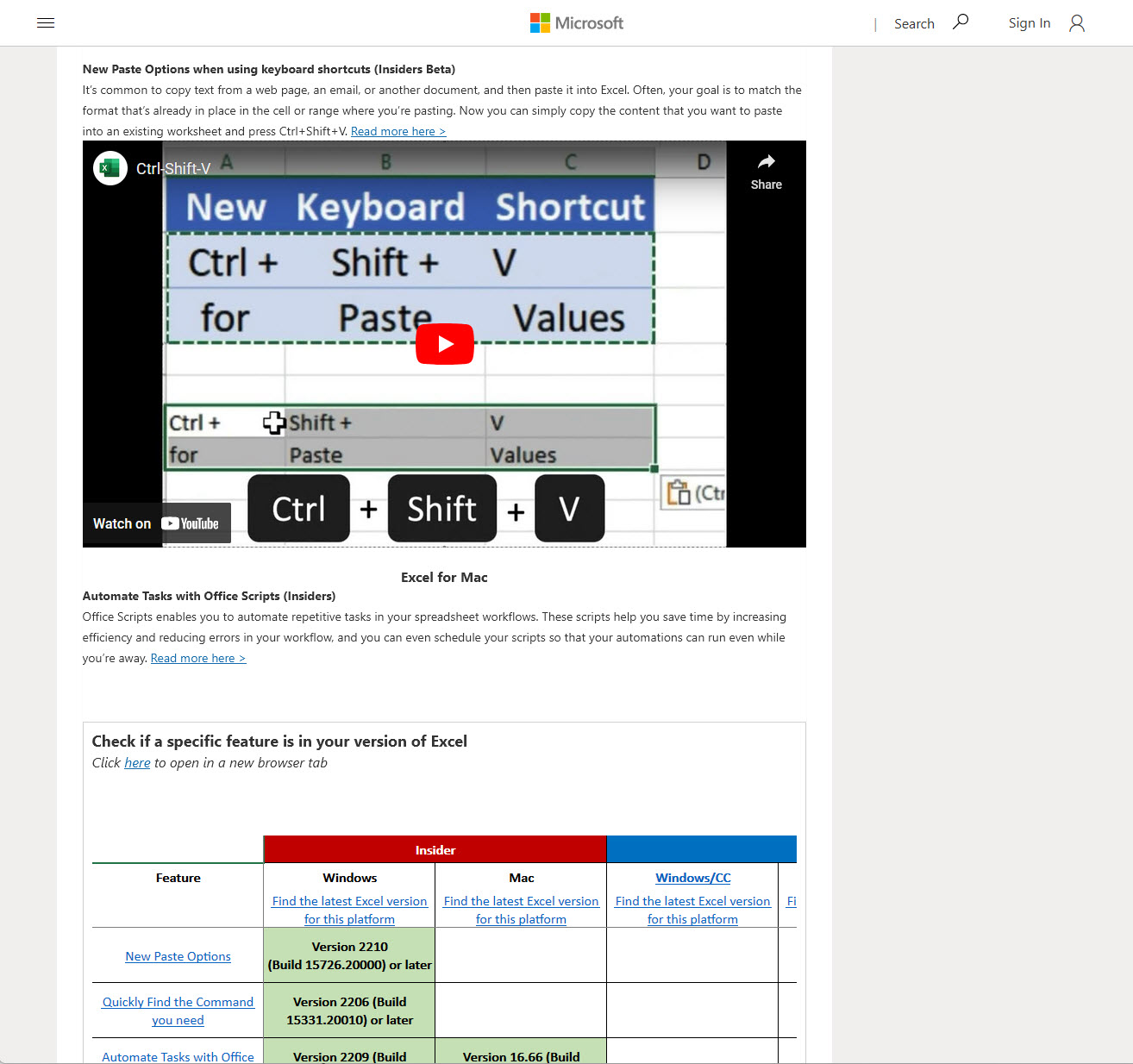Click the account profile icon
This screenshot has width=1133, height=1064.
click(1076, 23)
